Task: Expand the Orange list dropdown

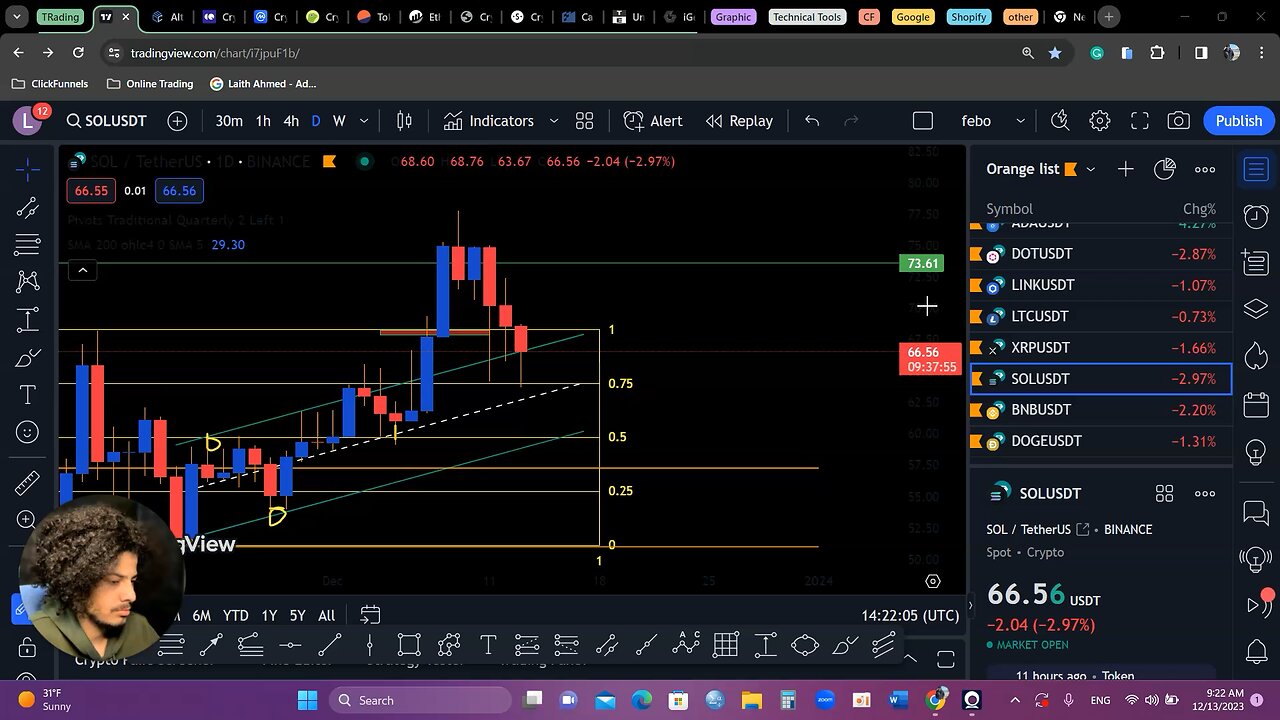Action: [x=1090, y=169]
